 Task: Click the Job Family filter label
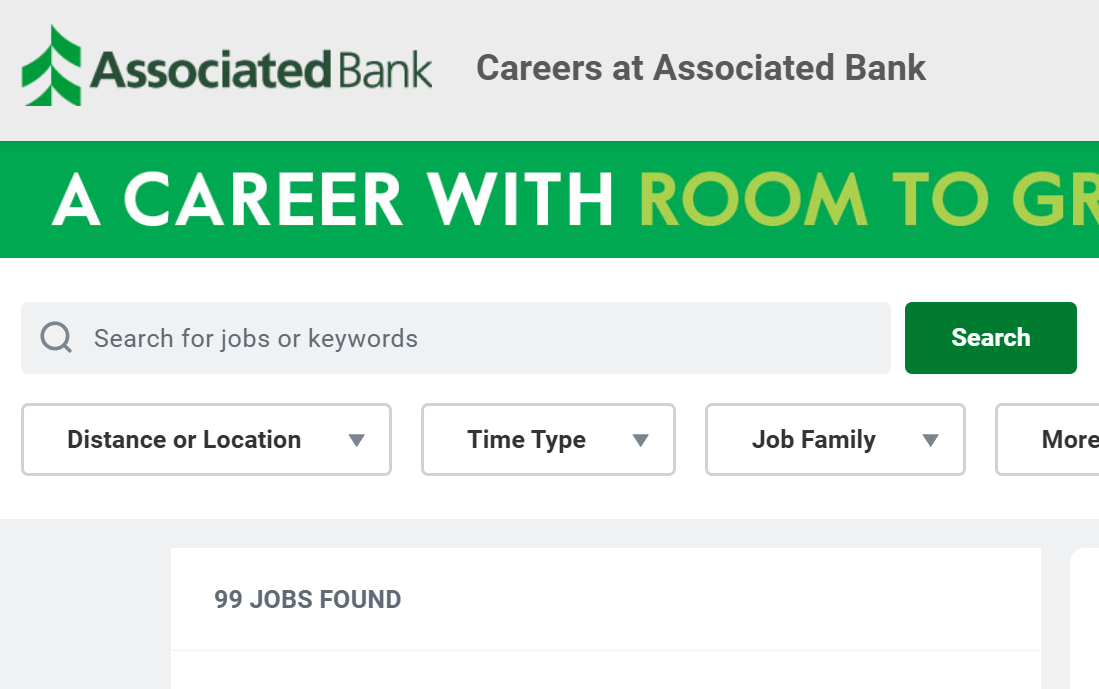[x=814, y=439]
